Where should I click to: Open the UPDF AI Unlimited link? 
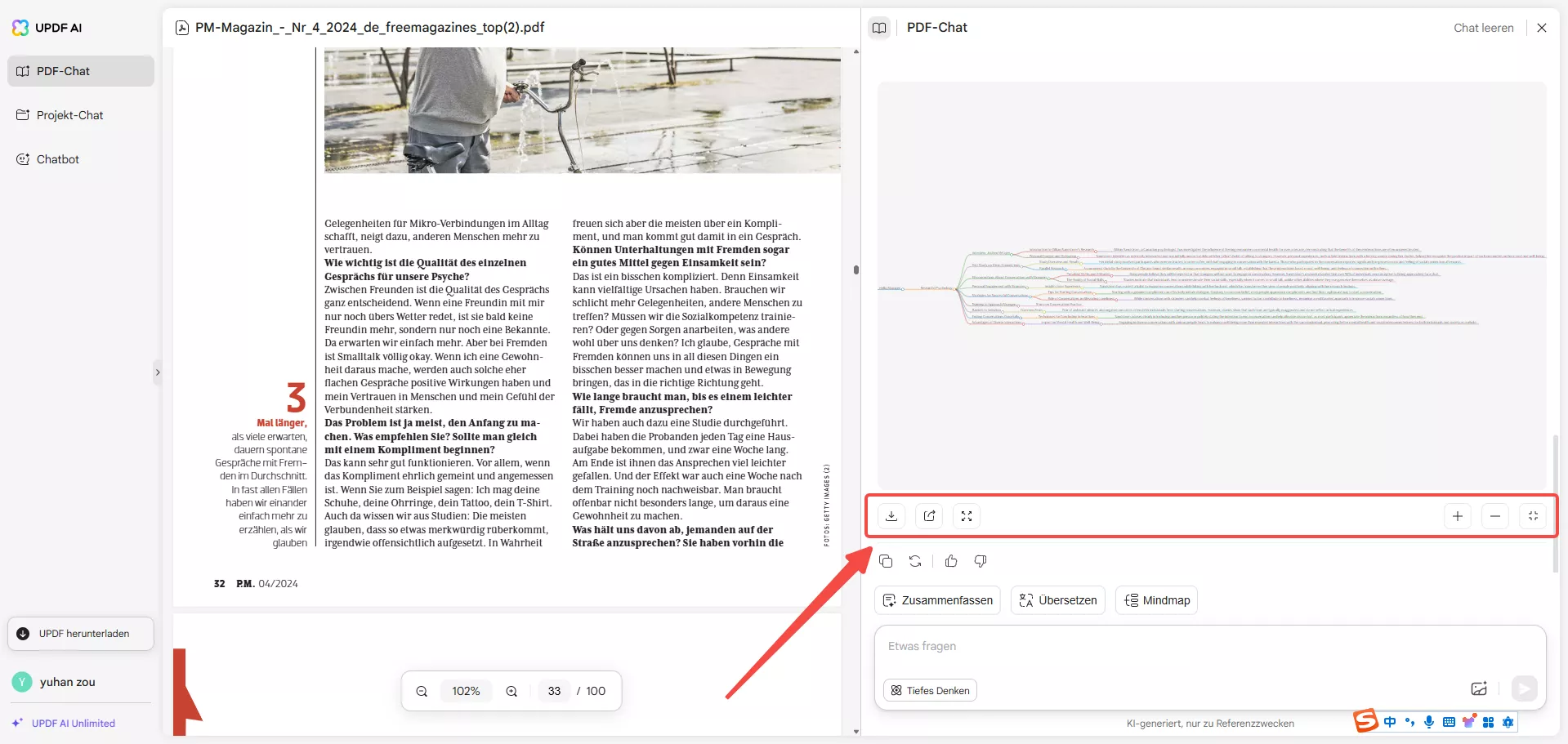(64, 724)
